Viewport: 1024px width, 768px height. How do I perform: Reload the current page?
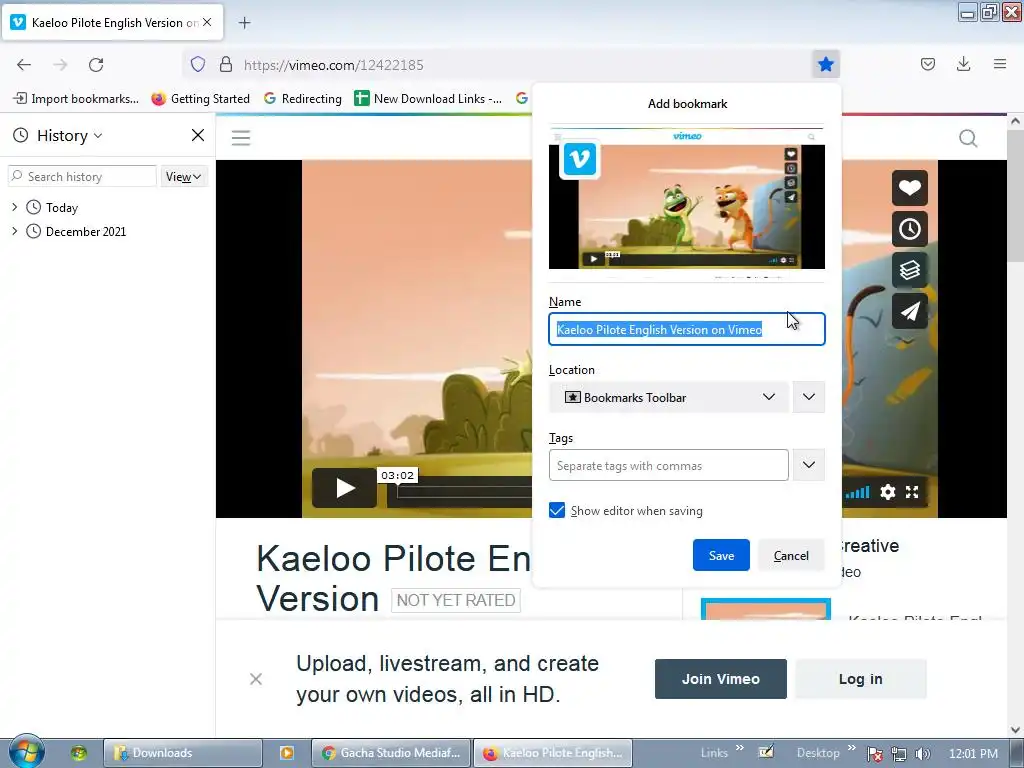pyautogui.click(x=96, y=64)
